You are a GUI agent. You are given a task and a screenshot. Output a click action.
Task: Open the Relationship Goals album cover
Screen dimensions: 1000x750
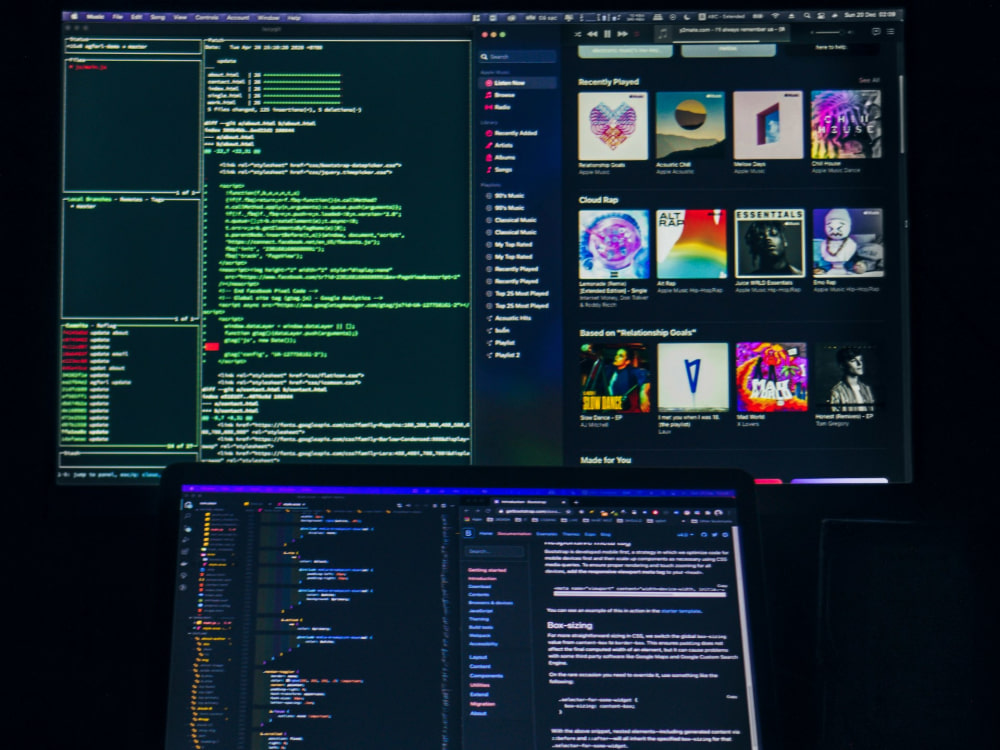pos(612,126)
